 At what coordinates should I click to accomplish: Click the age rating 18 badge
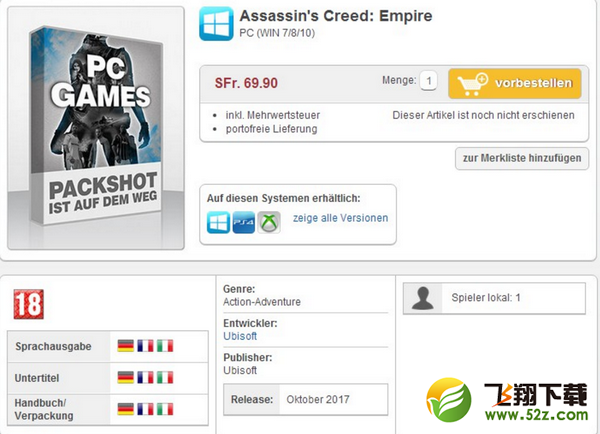pyautogui.click(x=29, y=304)
